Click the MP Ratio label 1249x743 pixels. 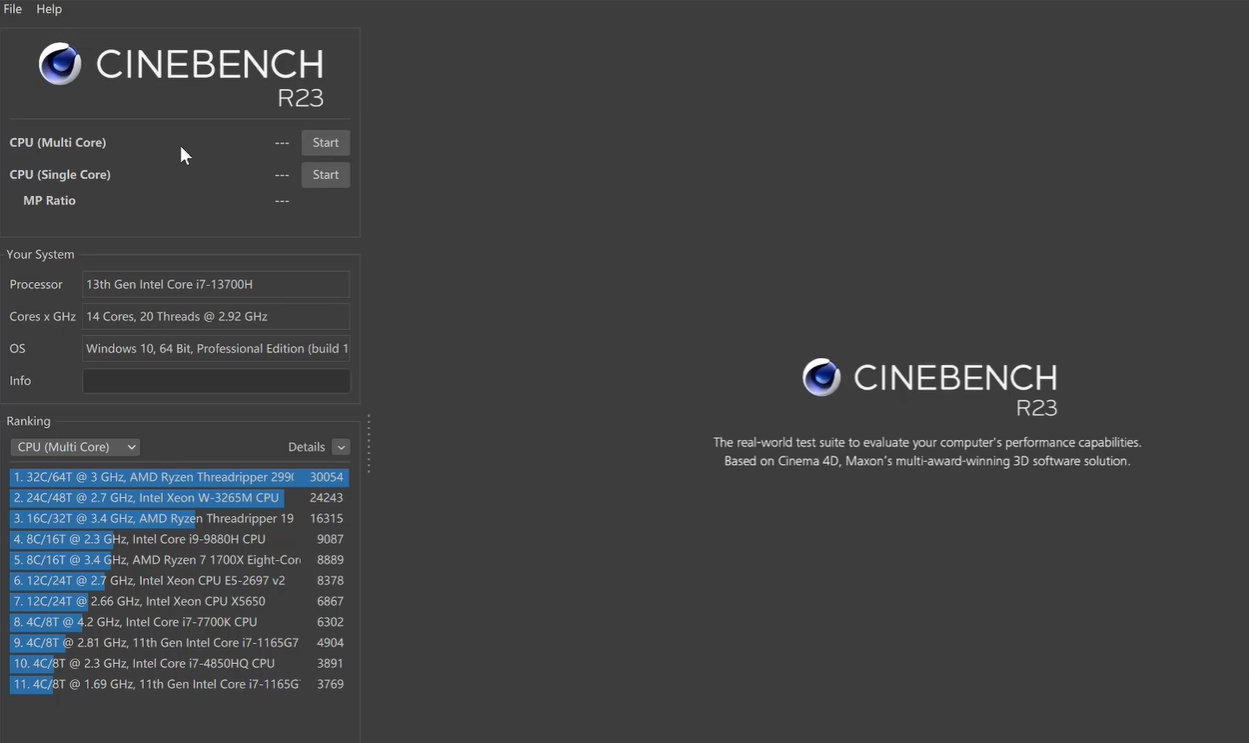click(x=49, y=201)
